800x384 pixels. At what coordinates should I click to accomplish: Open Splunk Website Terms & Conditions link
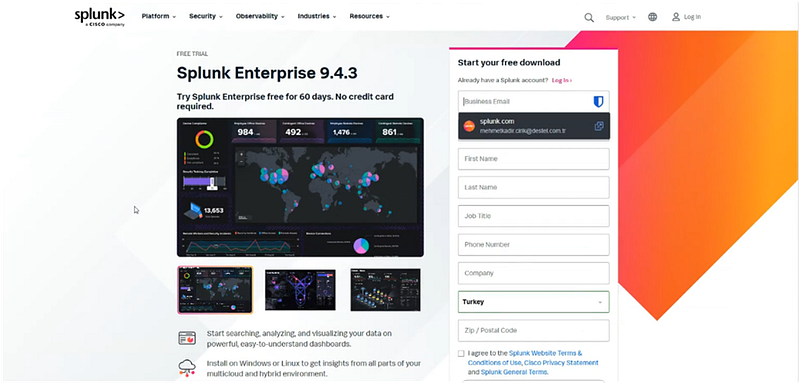pos(525,357)
